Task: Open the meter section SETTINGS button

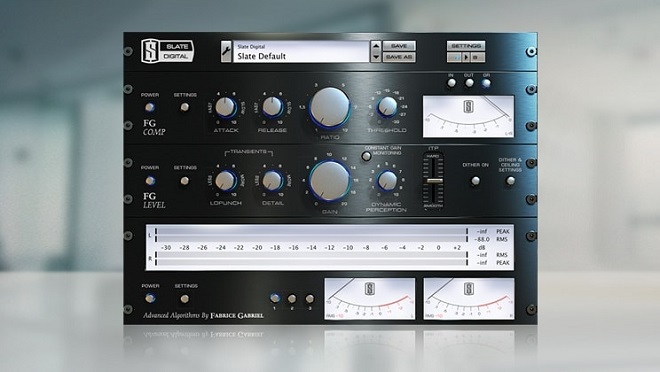Action: click(184, 299)
